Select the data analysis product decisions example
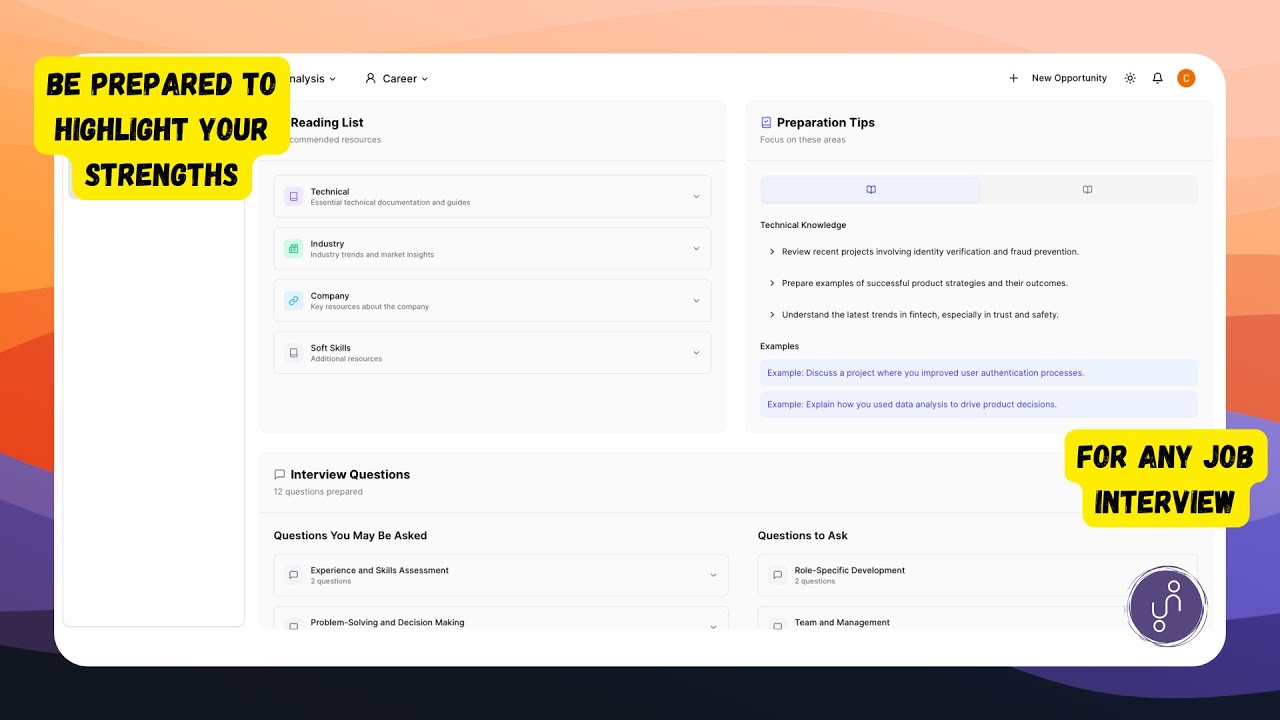Viewport: 1280px width, 720px height. (x=979, y=404)
